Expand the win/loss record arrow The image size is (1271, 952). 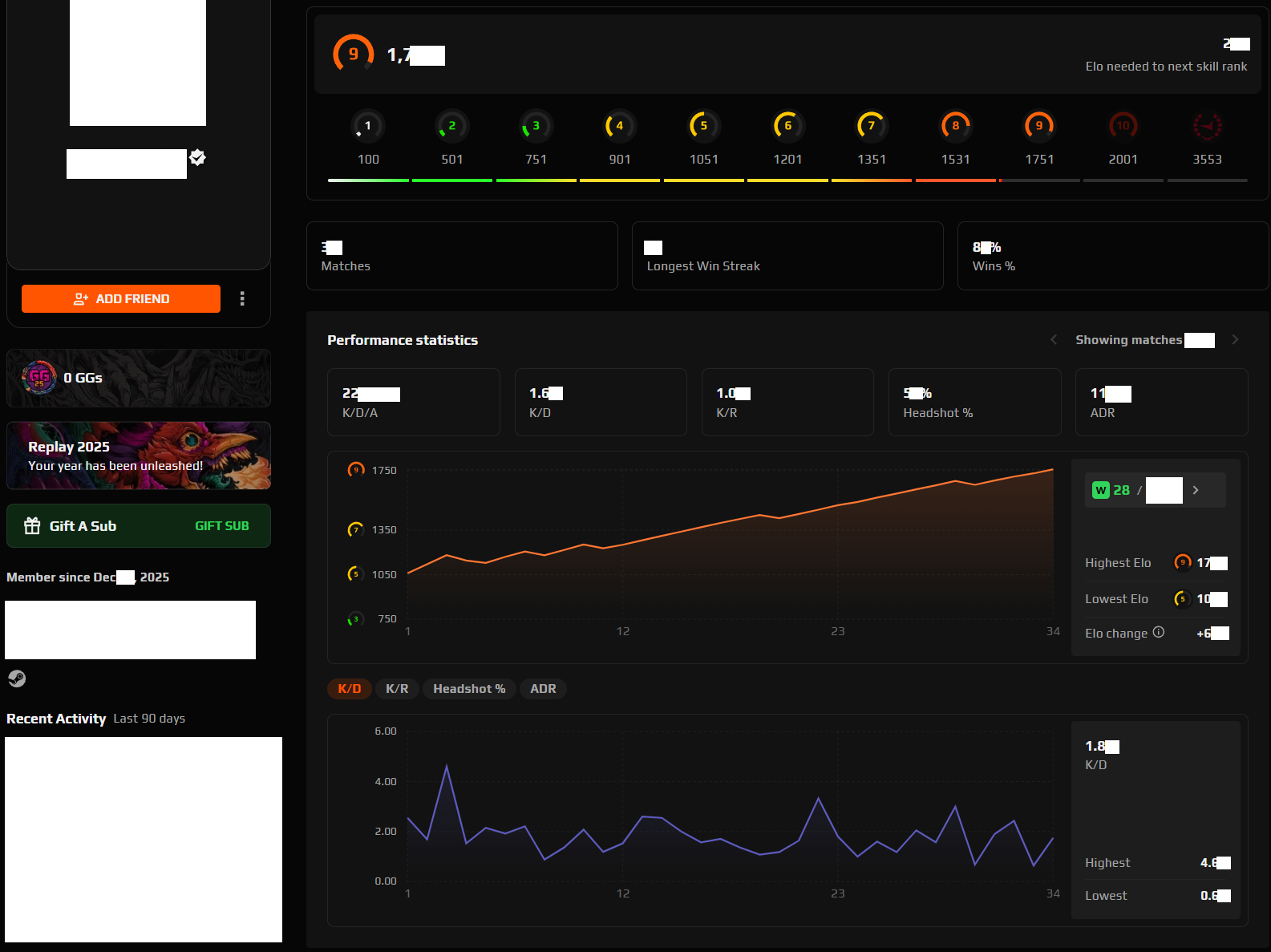pos(1196,490)
